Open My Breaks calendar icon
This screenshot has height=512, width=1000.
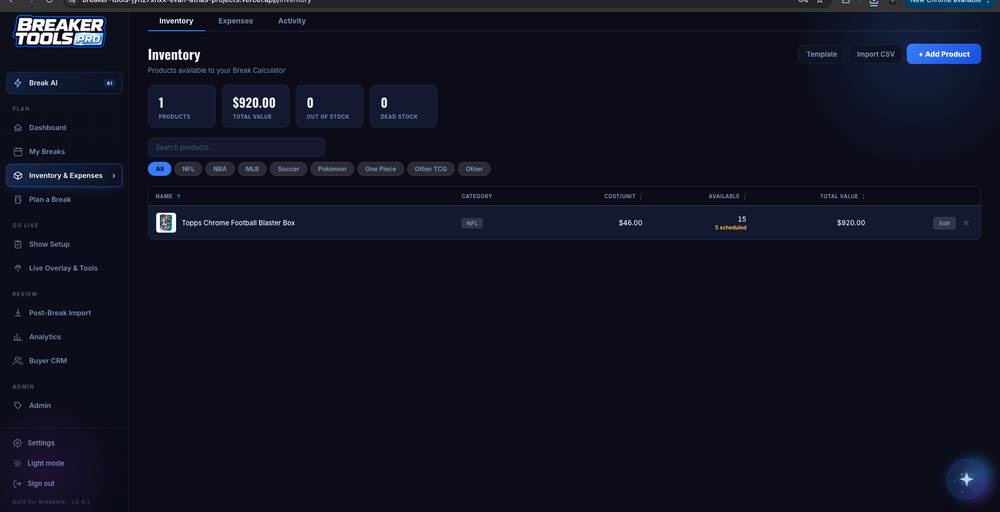tap(18, 152)
